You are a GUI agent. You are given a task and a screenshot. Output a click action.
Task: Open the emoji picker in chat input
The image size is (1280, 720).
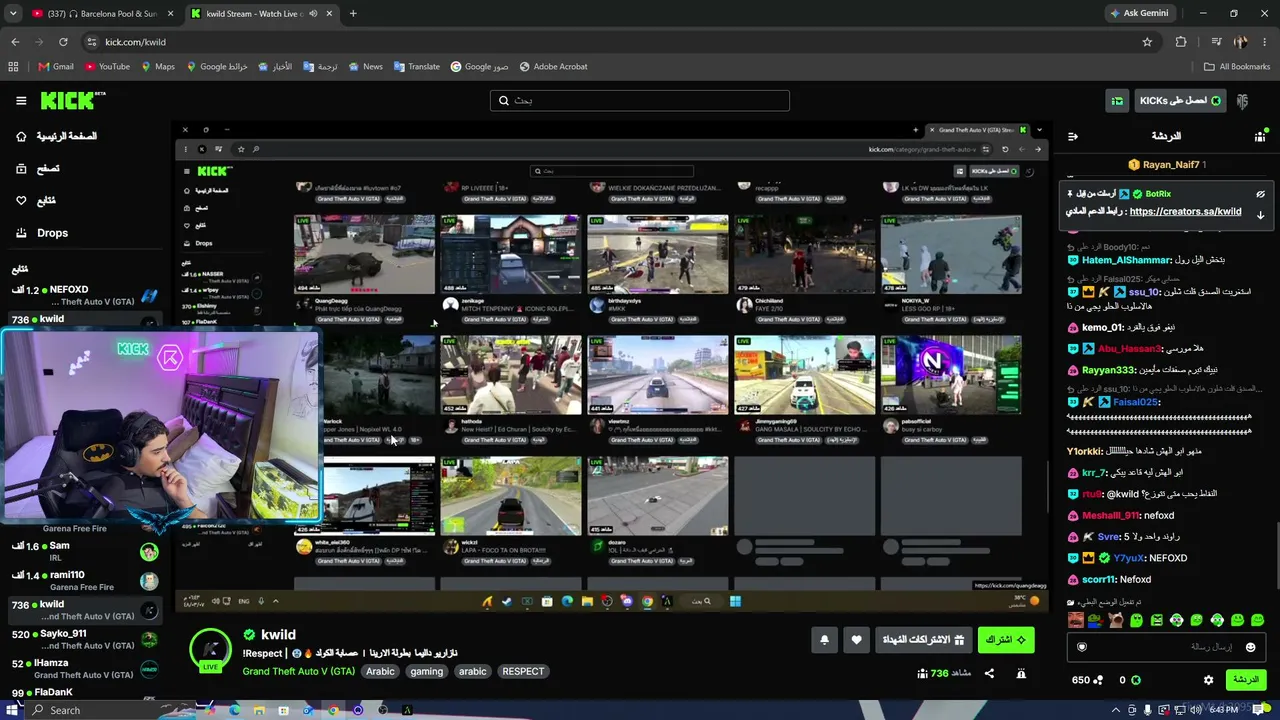pyautogui.click(x=1250, y=647)
